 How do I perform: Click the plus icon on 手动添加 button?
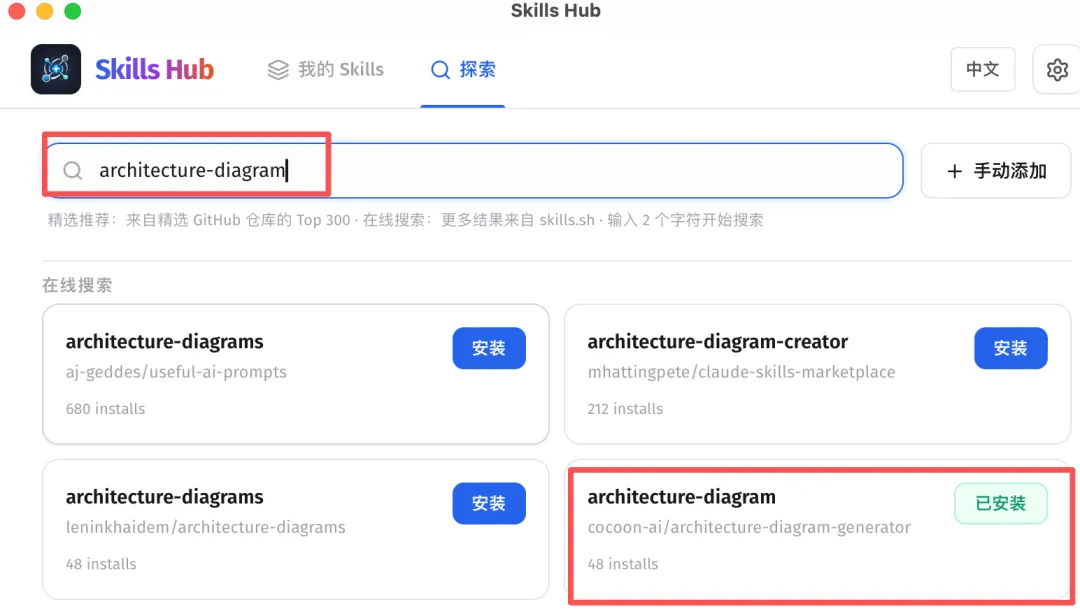(x=954, y=170)
